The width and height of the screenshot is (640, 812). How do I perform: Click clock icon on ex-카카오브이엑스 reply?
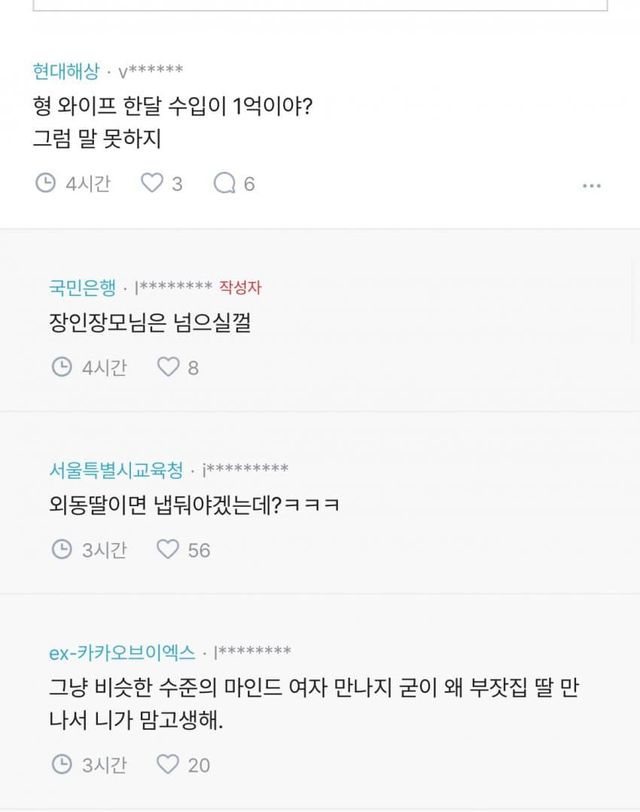pyautogui.click(x=62, y=764)
